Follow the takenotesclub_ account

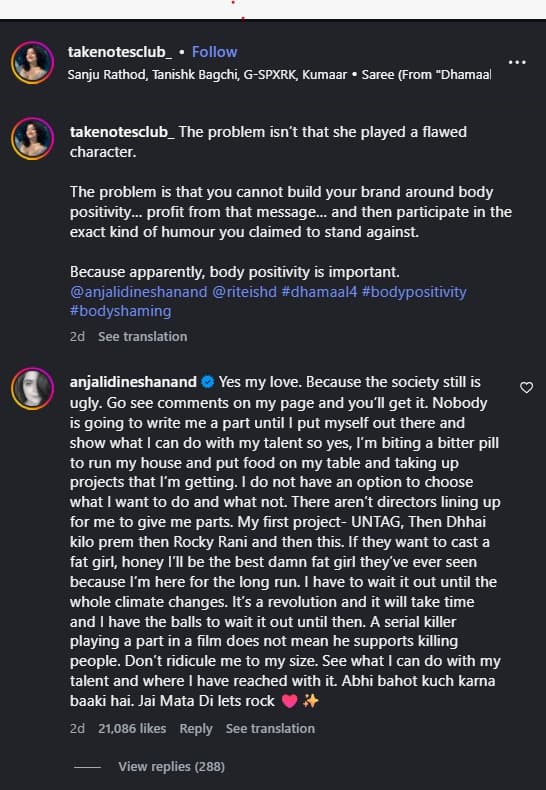coord(214,52)
